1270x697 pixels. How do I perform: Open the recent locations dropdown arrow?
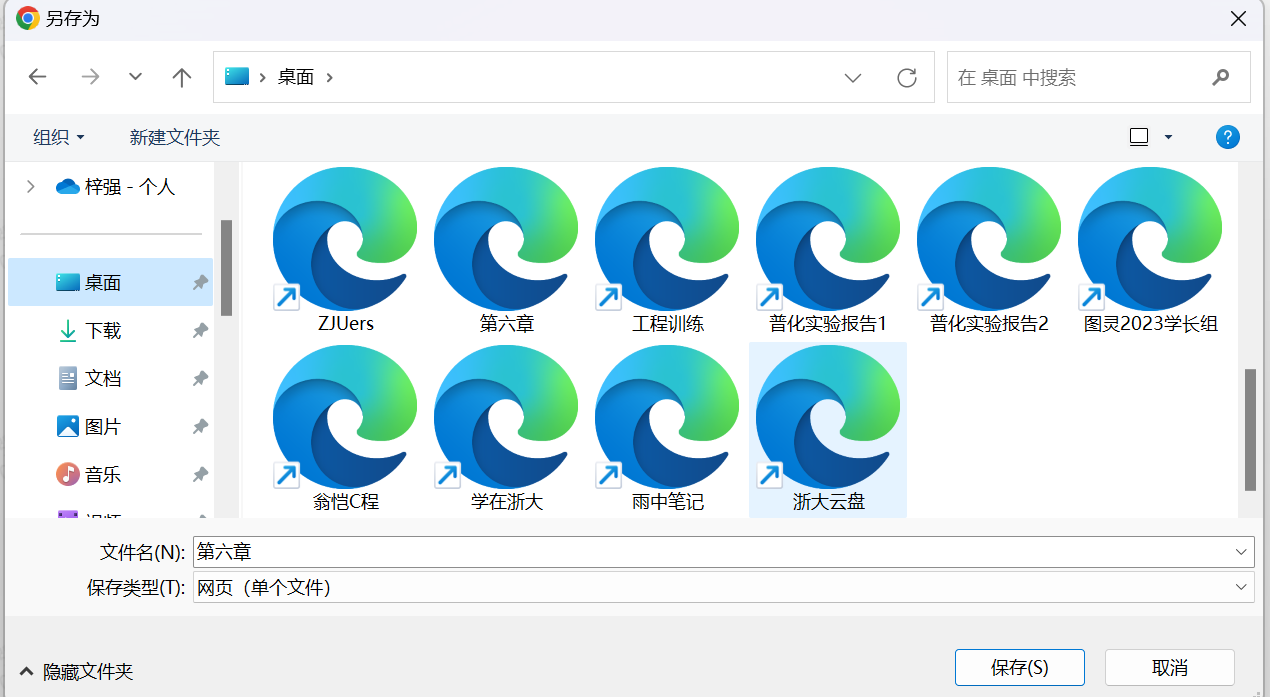pyautogui.click(x=136, y=77)
